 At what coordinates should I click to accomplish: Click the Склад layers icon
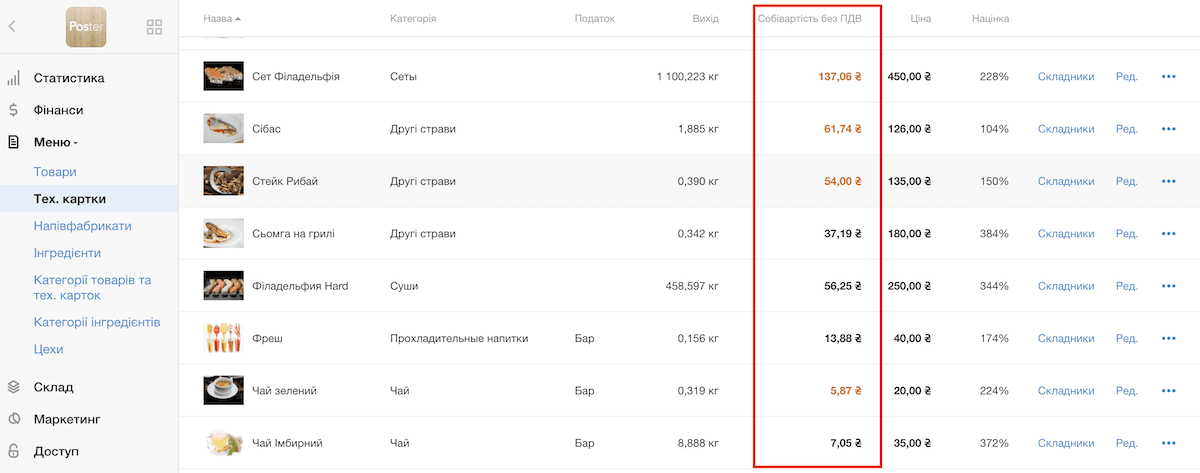(x=13, y=387)
